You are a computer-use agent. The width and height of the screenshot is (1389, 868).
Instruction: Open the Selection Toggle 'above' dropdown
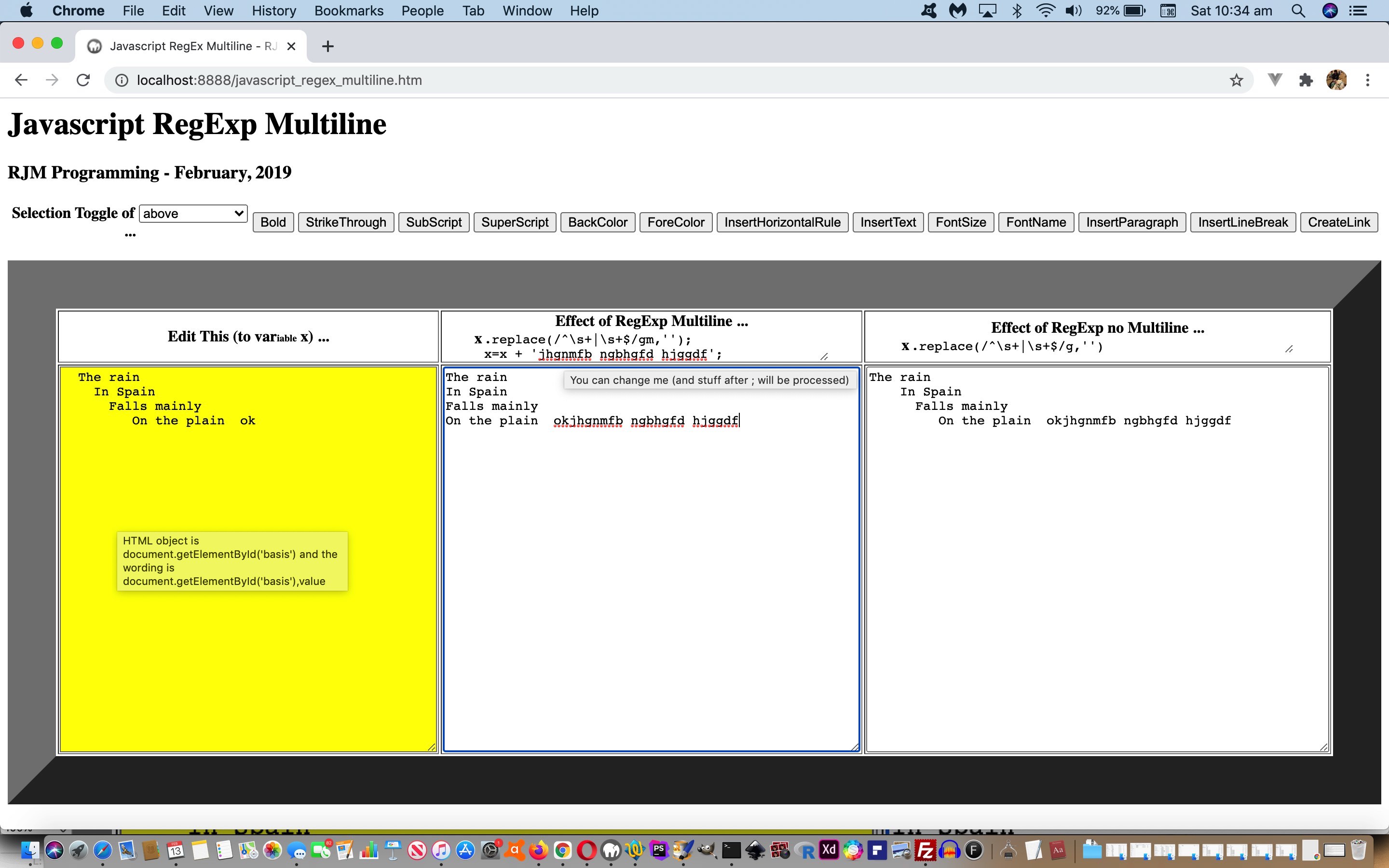(192, 213)
